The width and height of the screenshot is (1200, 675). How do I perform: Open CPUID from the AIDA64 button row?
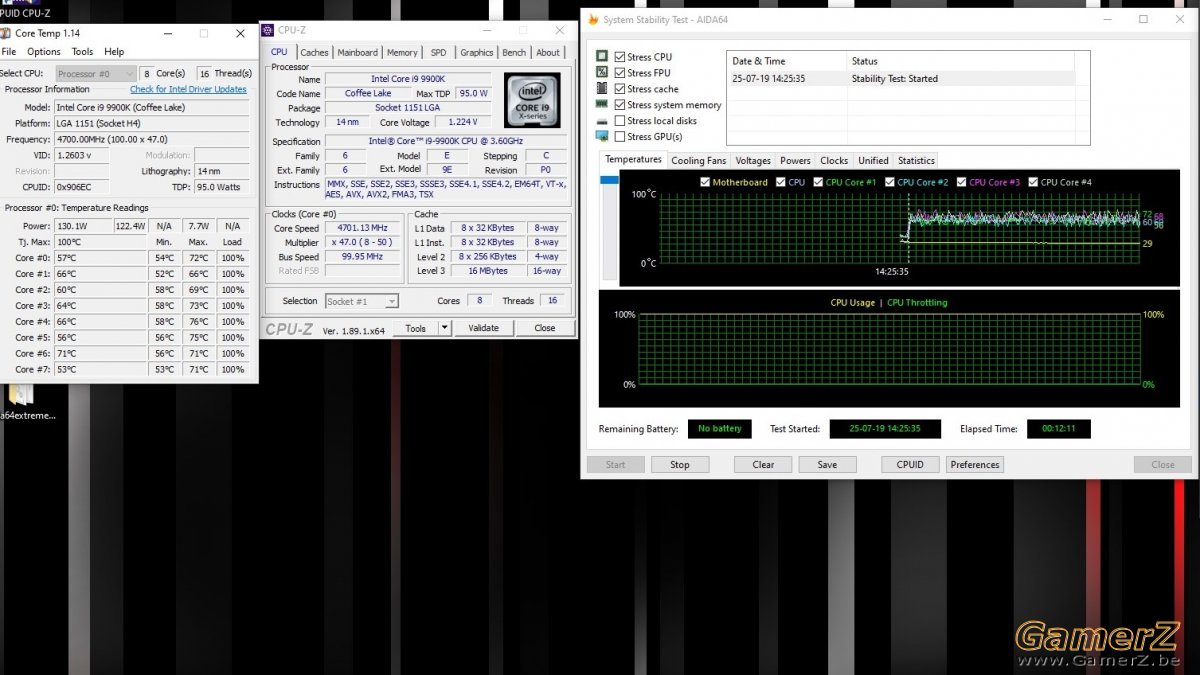[x=910, y=464]
